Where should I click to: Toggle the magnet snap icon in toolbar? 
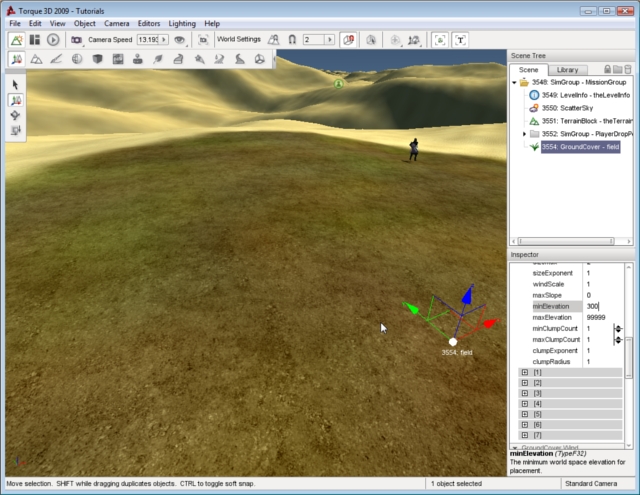tap(291, 40)
